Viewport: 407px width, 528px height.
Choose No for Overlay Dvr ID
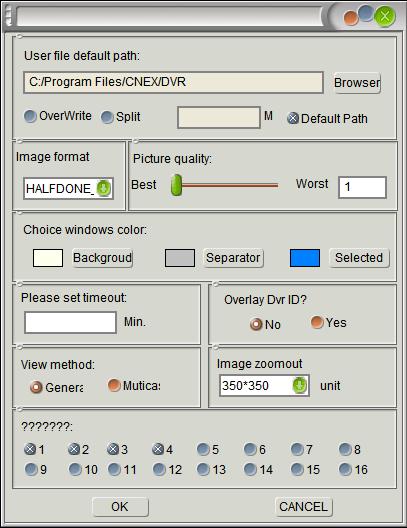click(256, 324)
